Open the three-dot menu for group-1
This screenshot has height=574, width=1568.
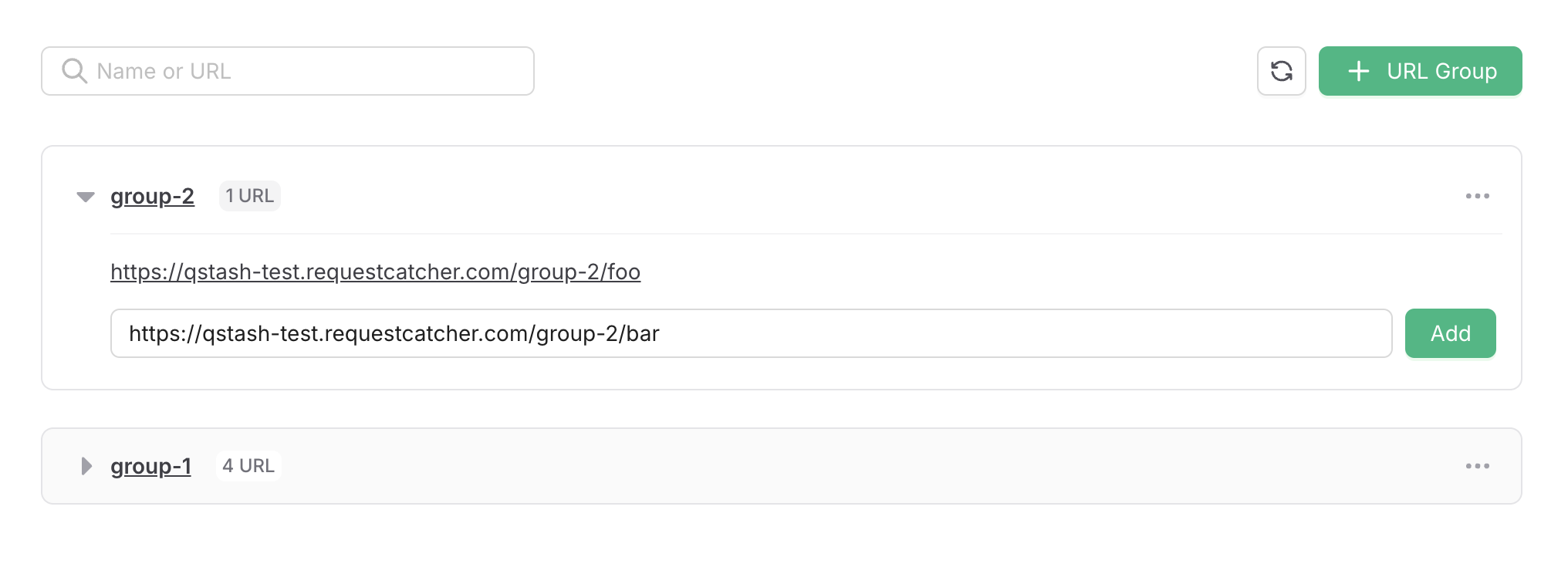pos(1477,466)
